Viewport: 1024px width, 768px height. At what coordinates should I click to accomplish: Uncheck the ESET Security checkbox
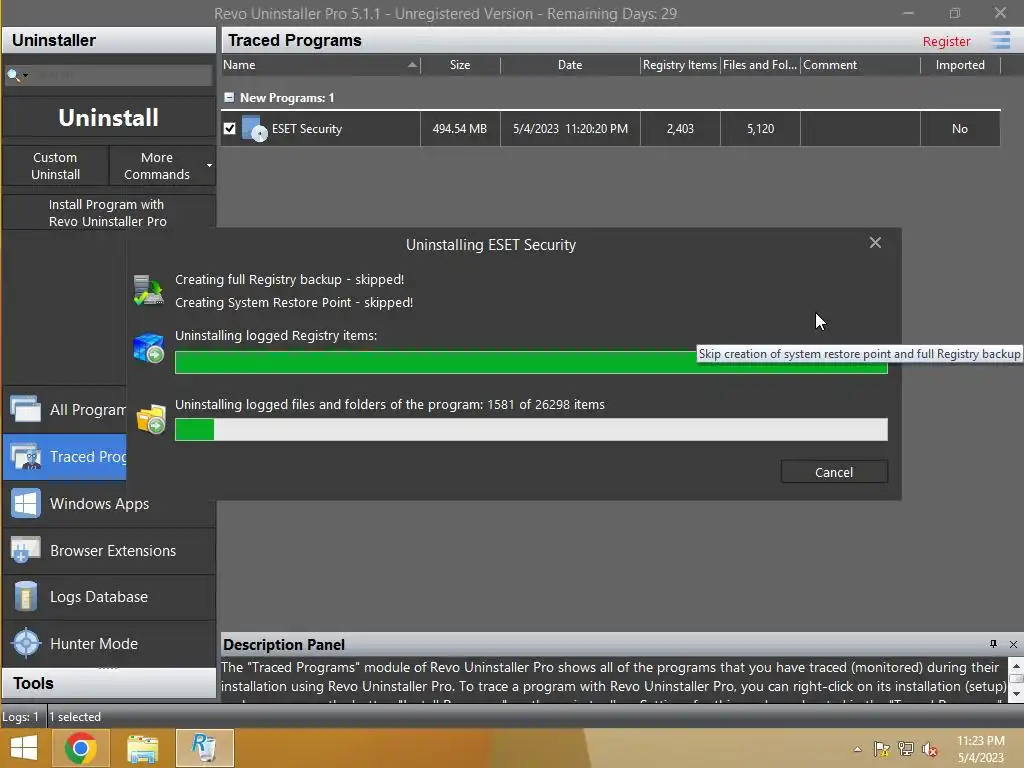coord(229,129)
